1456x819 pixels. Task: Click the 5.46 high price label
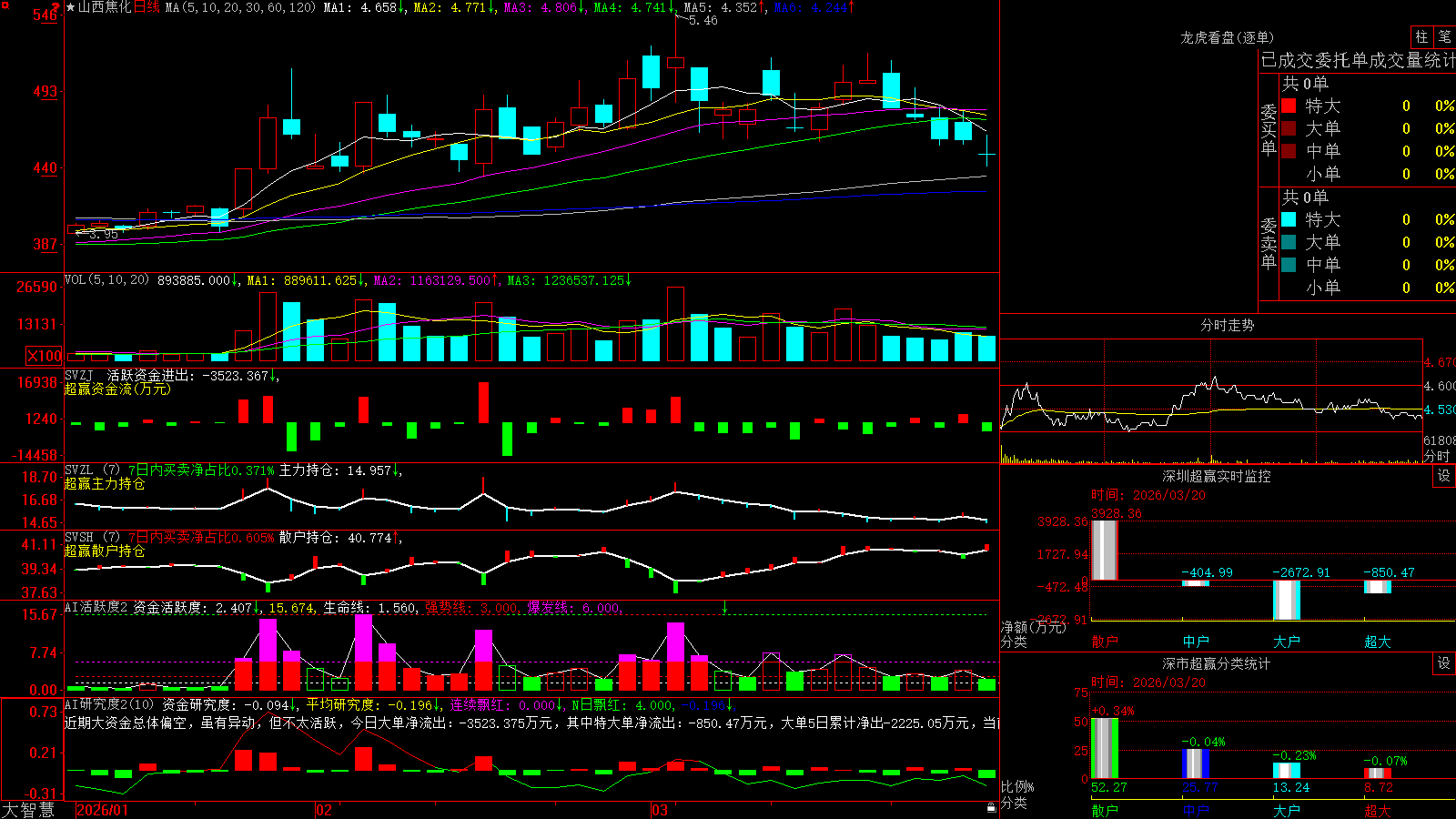coord(703,20)
